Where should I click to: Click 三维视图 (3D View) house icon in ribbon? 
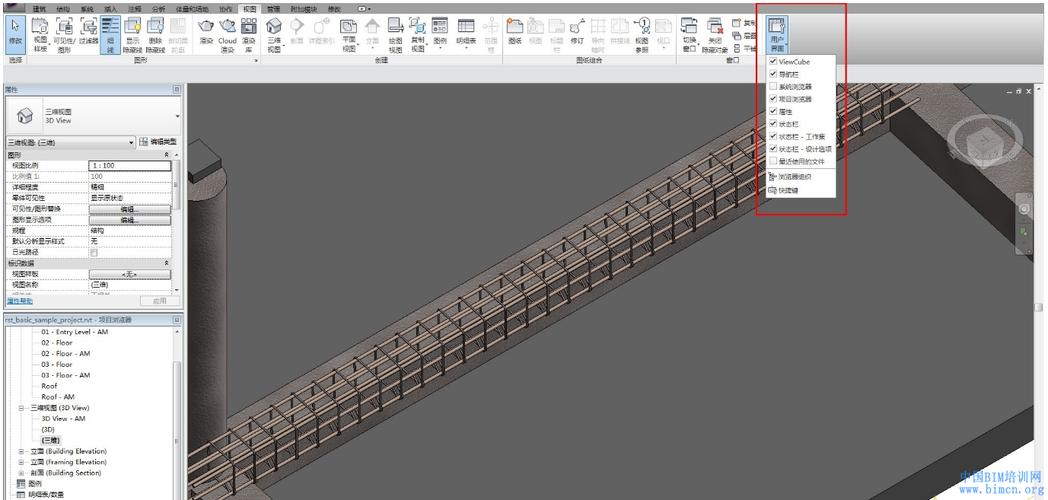tap(274, 35)
